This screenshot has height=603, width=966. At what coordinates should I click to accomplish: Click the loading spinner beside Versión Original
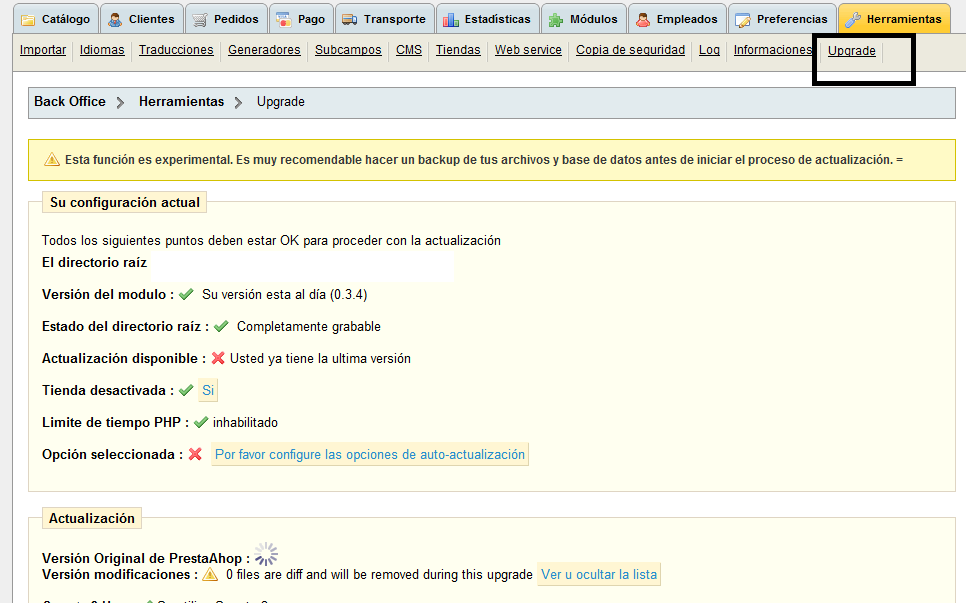click(266, 553)
